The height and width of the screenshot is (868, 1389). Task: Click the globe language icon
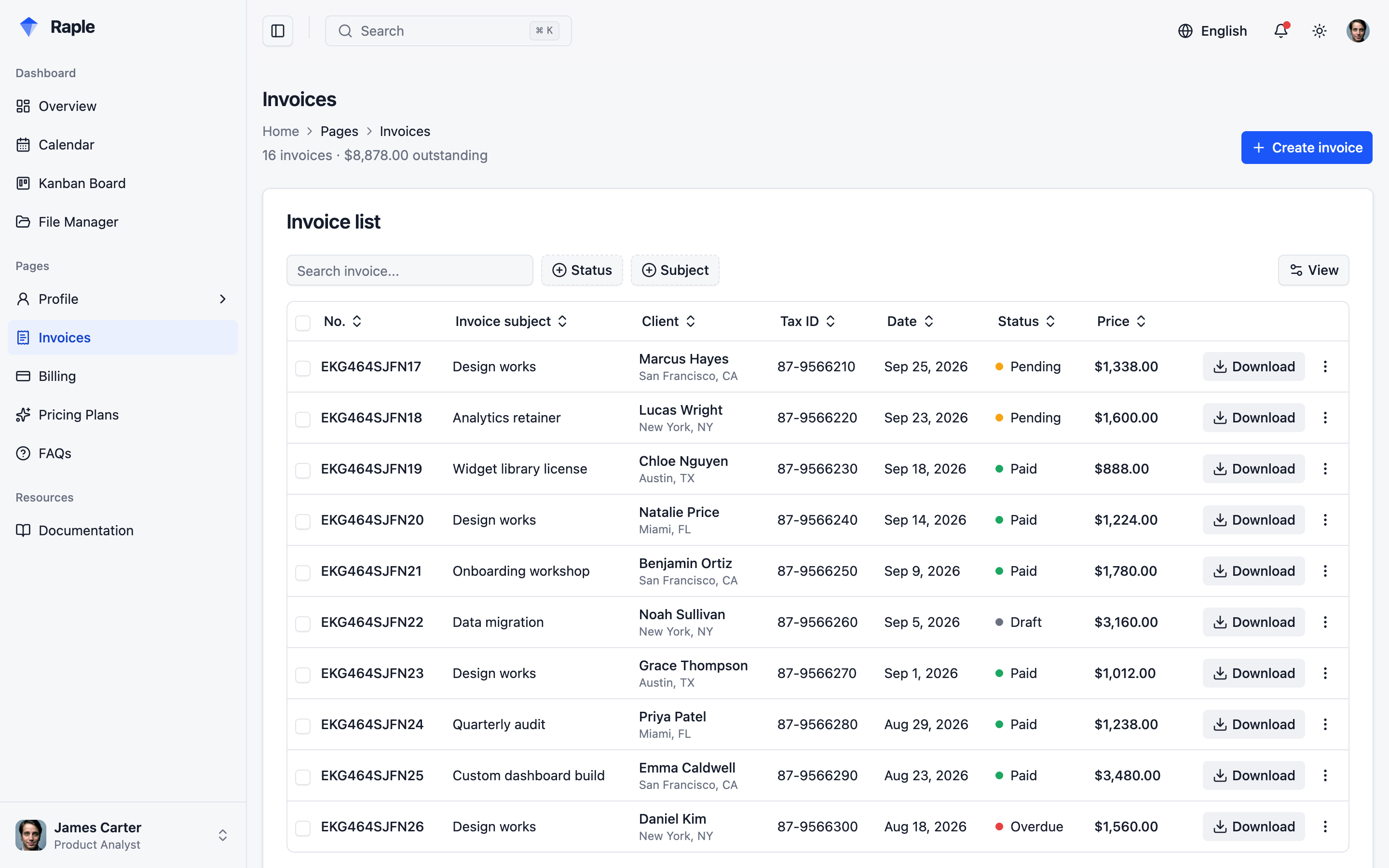[1185, 31]
